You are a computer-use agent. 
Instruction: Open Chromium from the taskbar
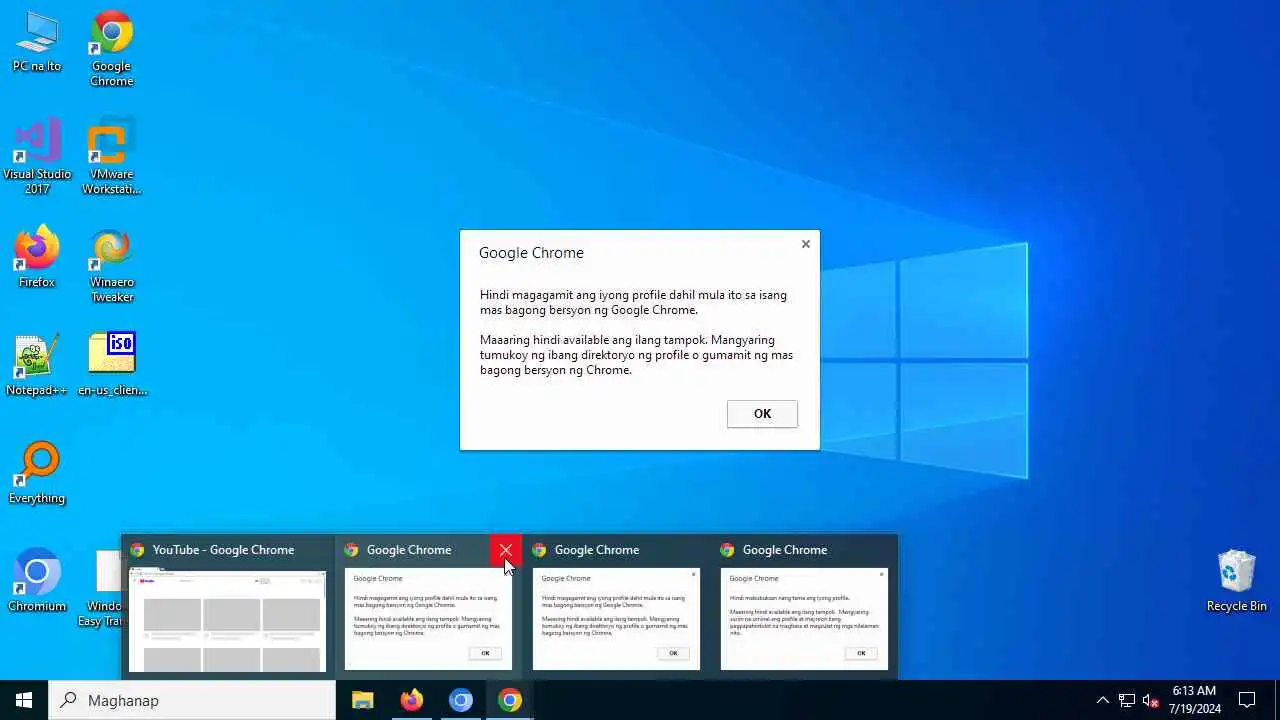[460, 700]
